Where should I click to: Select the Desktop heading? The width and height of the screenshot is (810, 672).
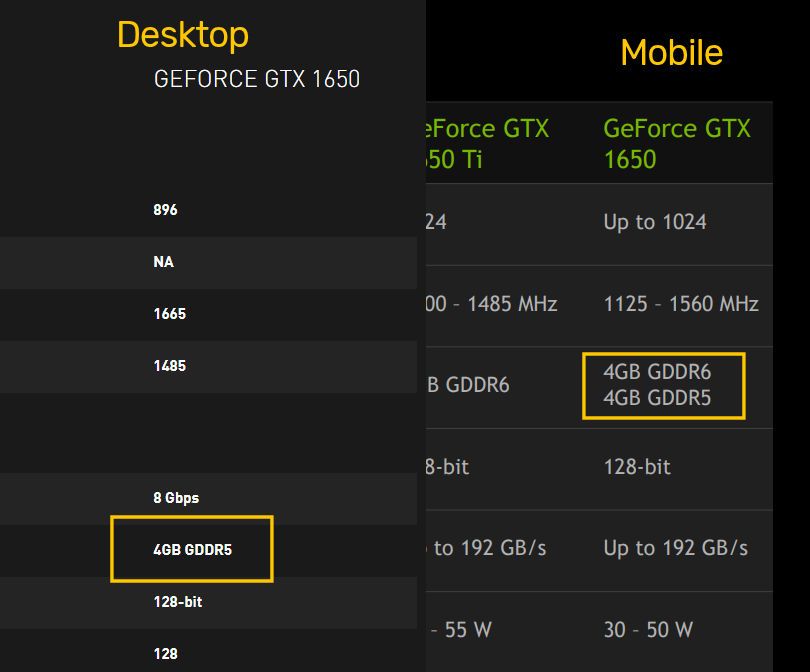point(183,35)
